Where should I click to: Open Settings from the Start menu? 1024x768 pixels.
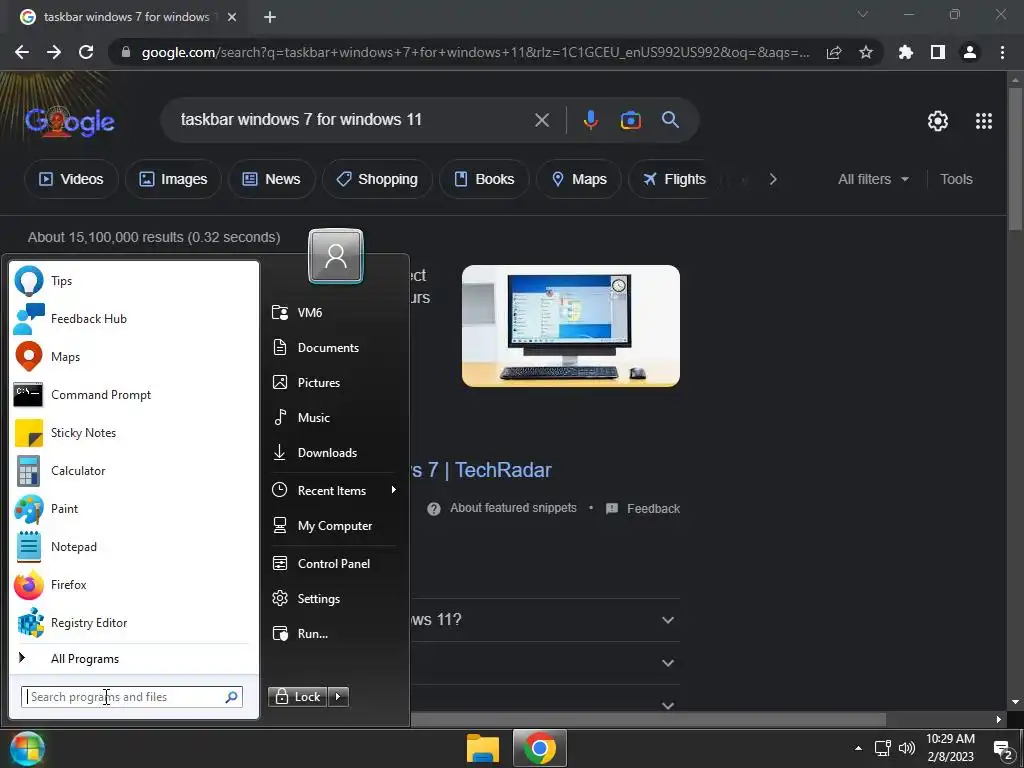(334, 598)
